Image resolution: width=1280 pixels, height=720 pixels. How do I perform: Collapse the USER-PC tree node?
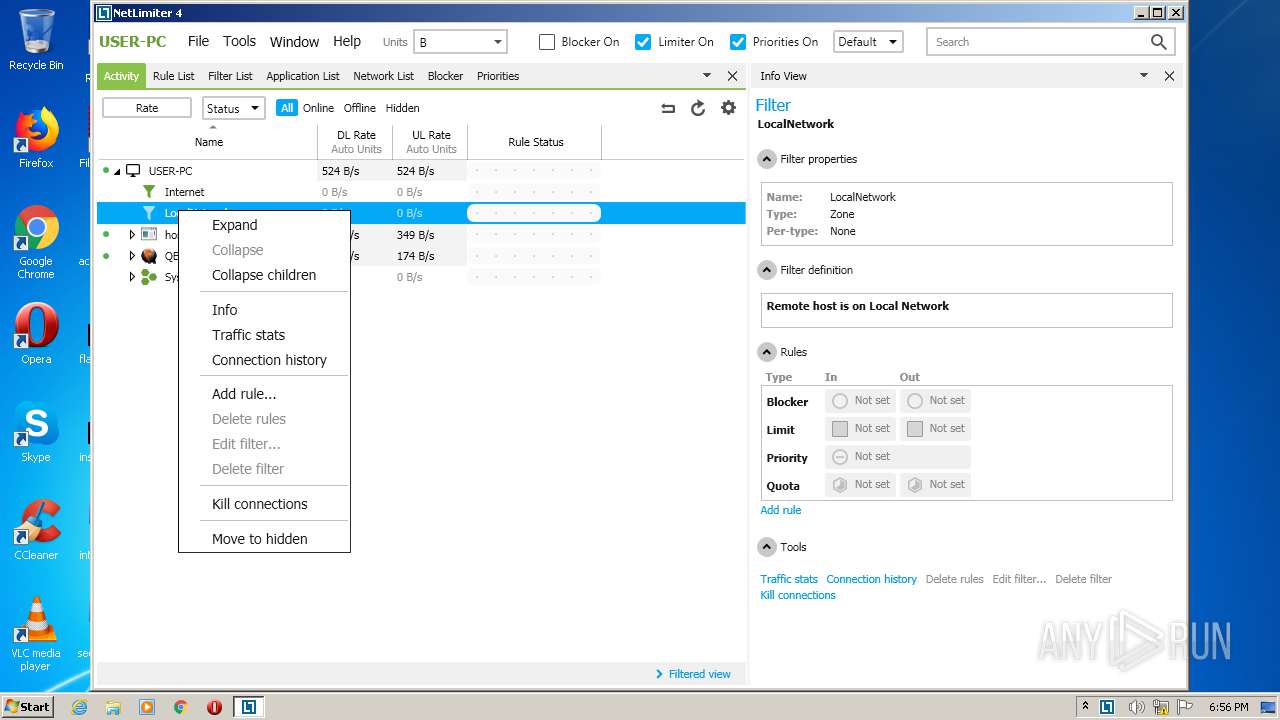tap(117, 172)
